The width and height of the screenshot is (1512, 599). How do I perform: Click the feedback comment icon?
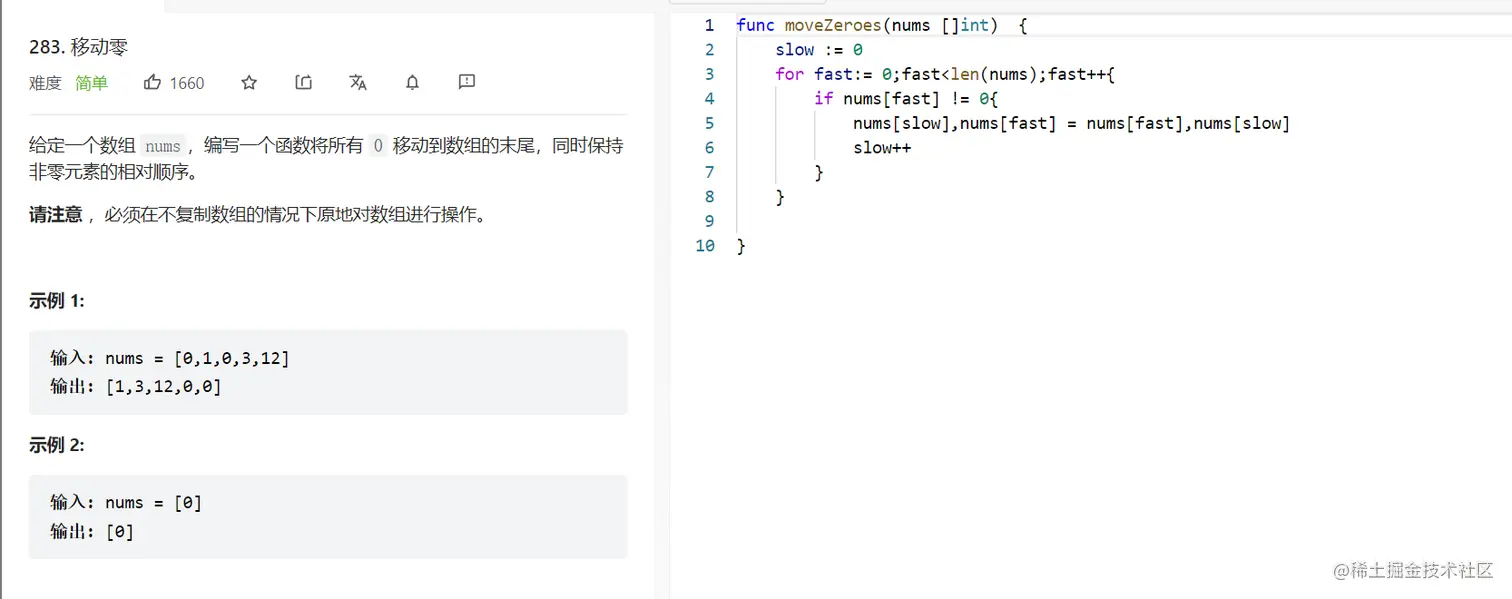tap(466, 82)
